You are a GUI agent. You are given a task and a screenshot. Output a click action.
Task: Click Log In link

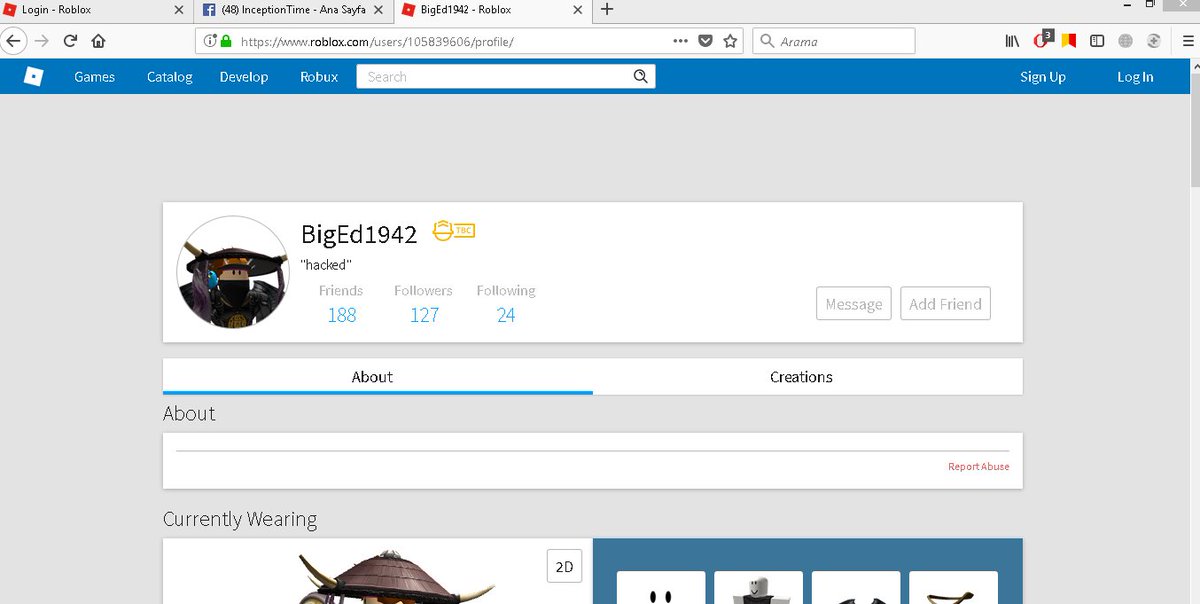[x=1135, y=77]
